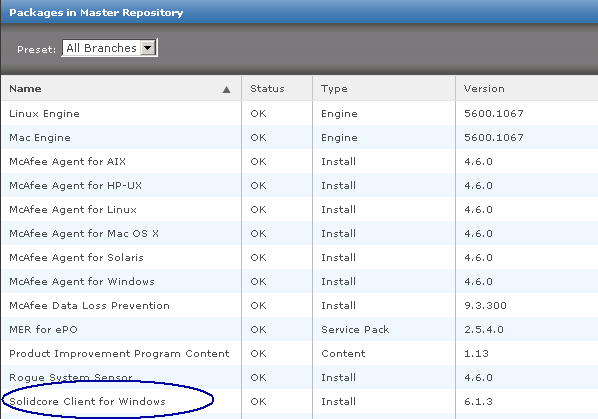
Task: Select McAfee Agent for AIX row
Action: point(299,161)
